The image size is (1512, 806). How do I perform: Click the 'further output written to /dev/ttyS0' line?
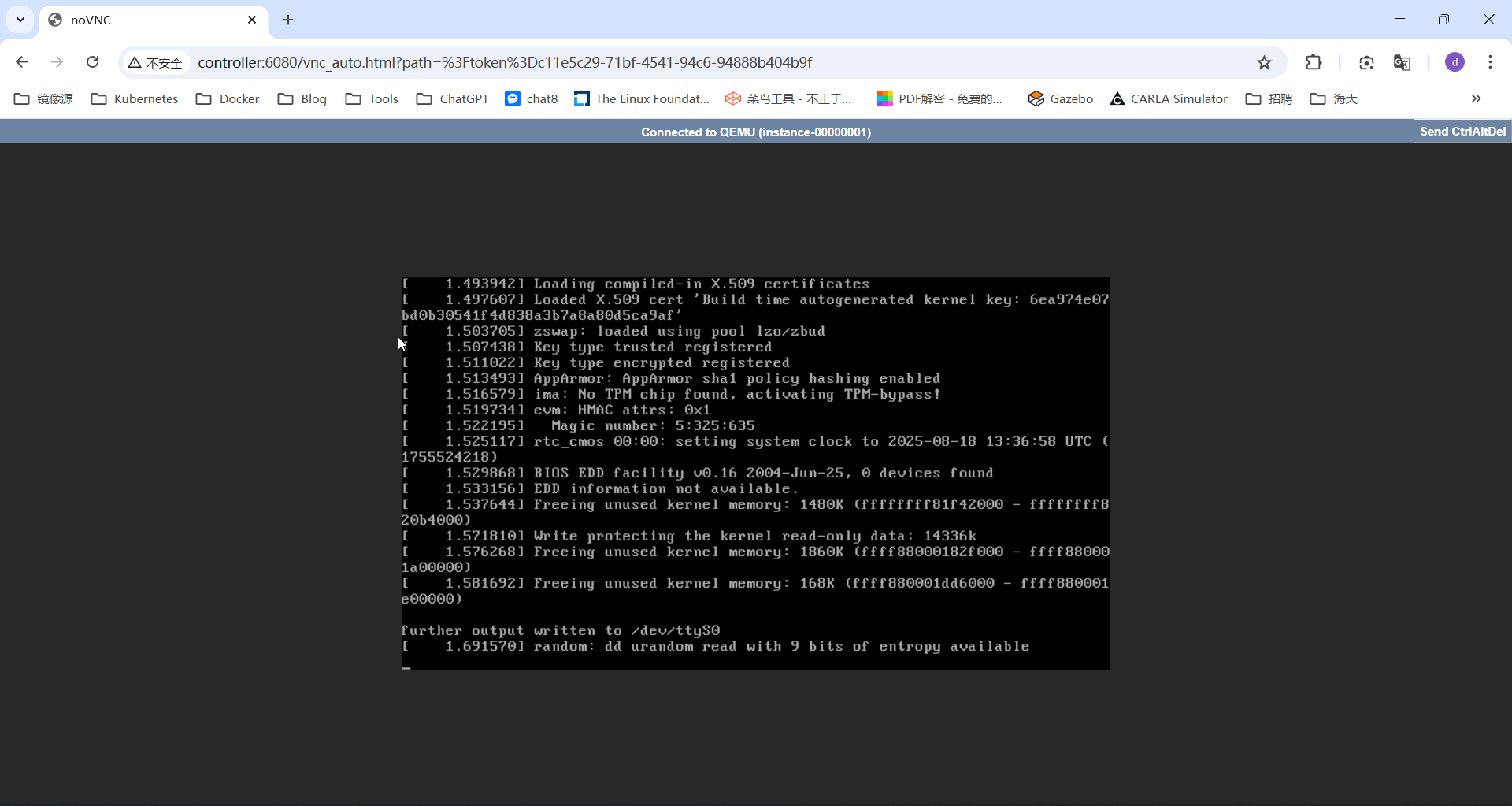(560, 630)
